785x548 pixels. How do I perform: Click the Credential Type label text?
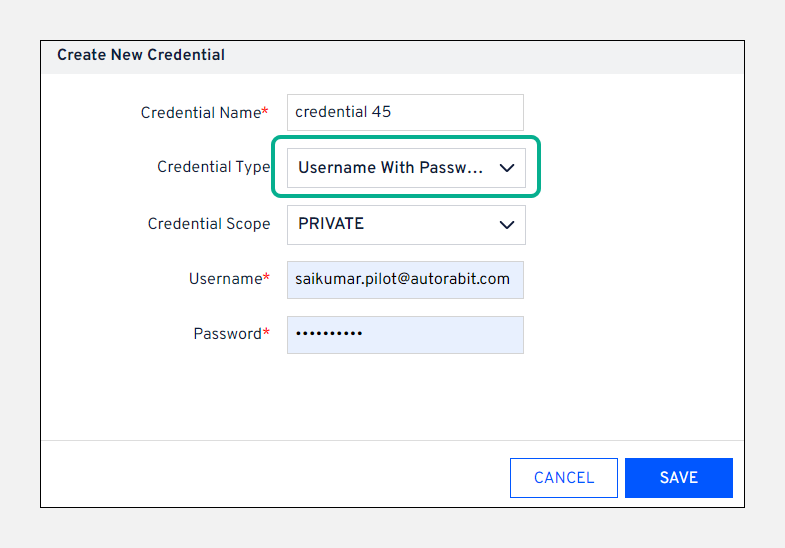[213, 168]
